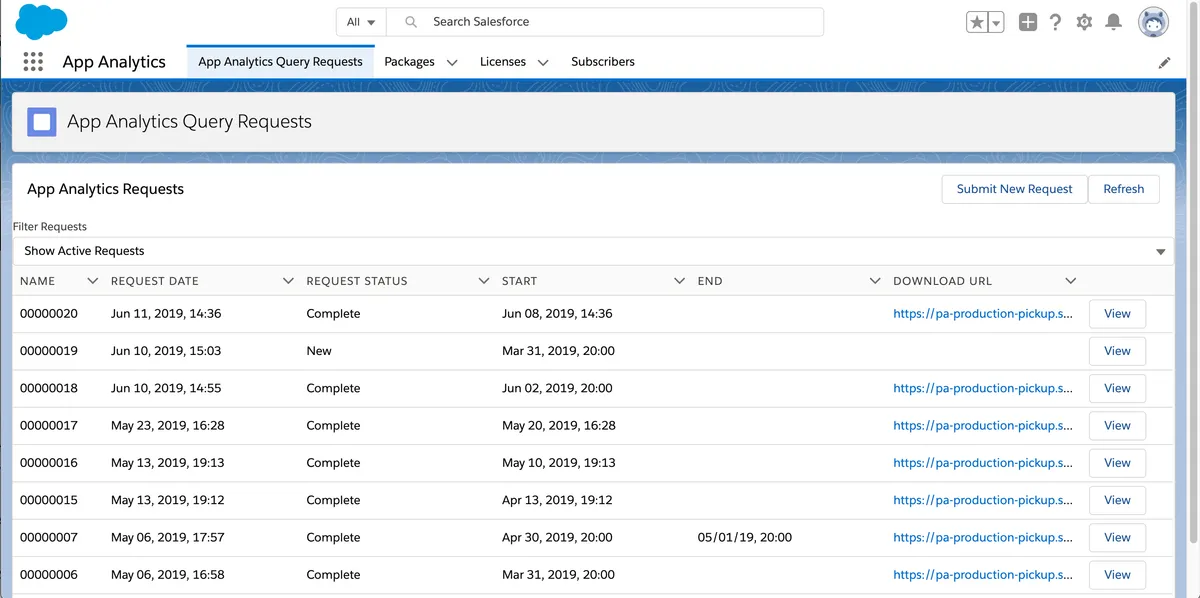This screenshot has width=1200, height=598.
Task: Click the Submit New Request button
Action: click(x=1014, y=189)
